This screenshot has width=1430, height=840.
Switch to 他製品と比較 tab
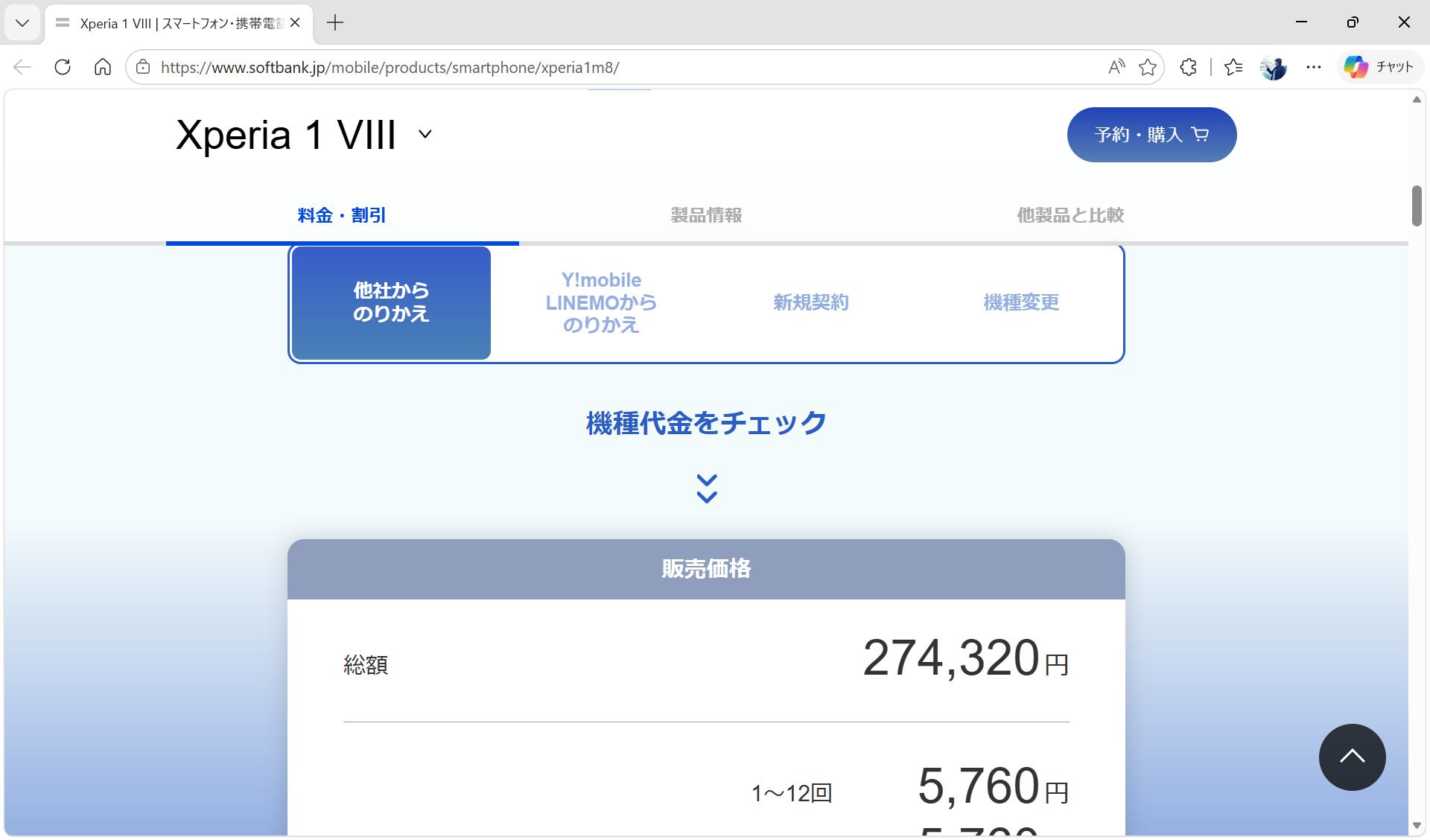1070,215
